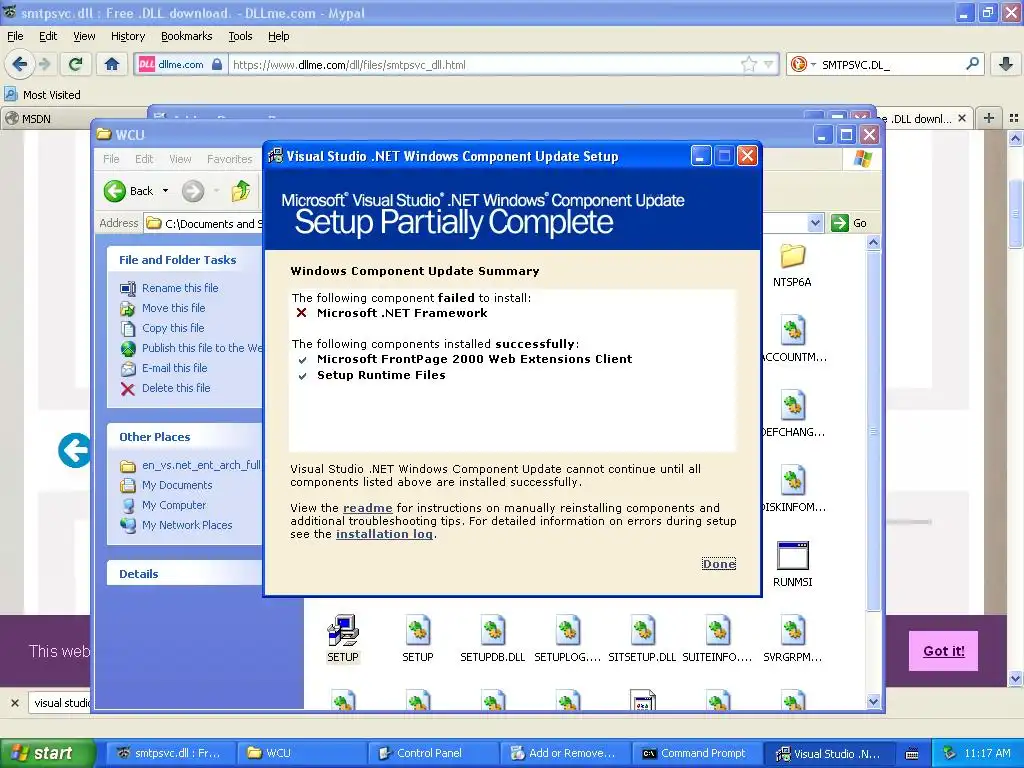This screenshot has width=1024, height=768.
Task: Open the readme link in setup dialog
Action: click(x=368, y=507)
